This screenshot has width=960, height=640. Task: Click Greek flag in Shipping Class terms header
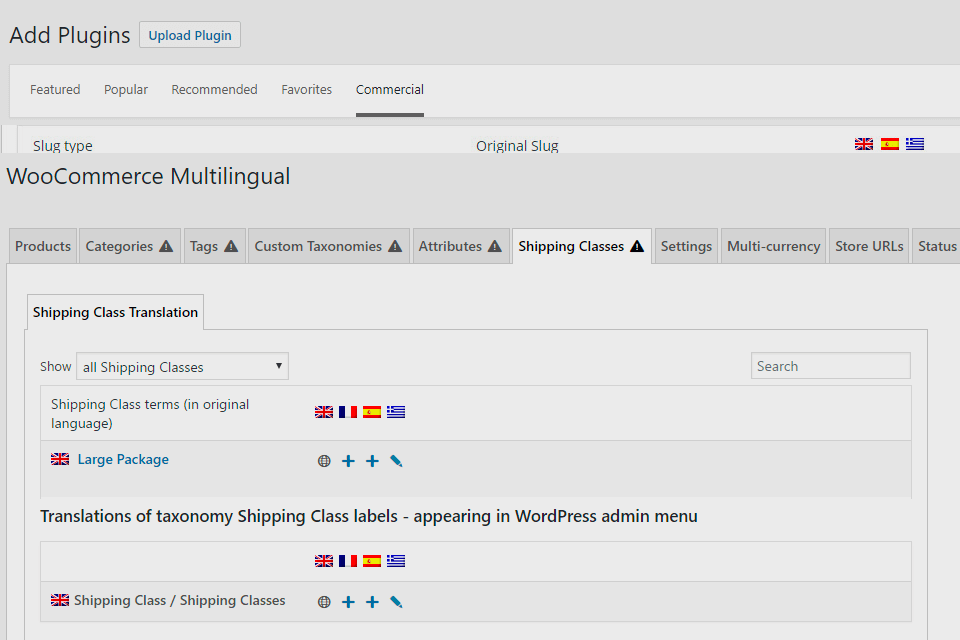[x=396, y=412]
